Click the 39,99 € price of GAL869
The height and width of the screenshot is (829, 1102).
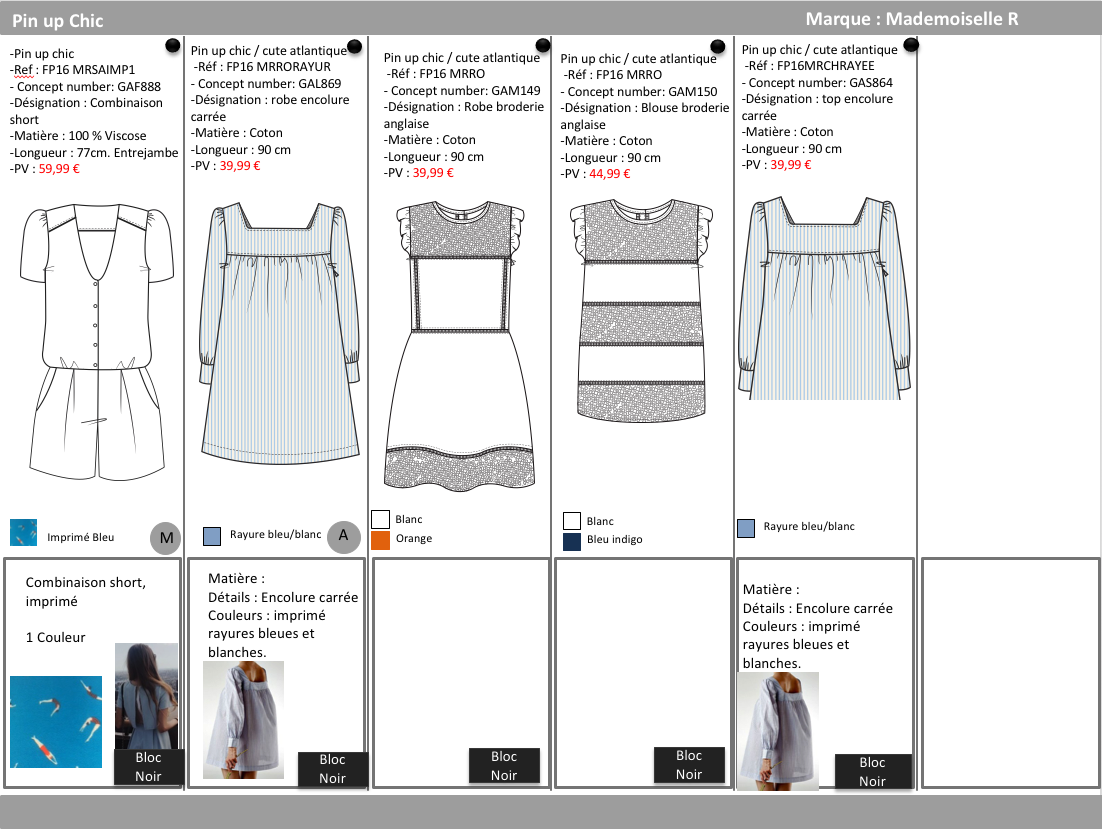pos(240,166)
